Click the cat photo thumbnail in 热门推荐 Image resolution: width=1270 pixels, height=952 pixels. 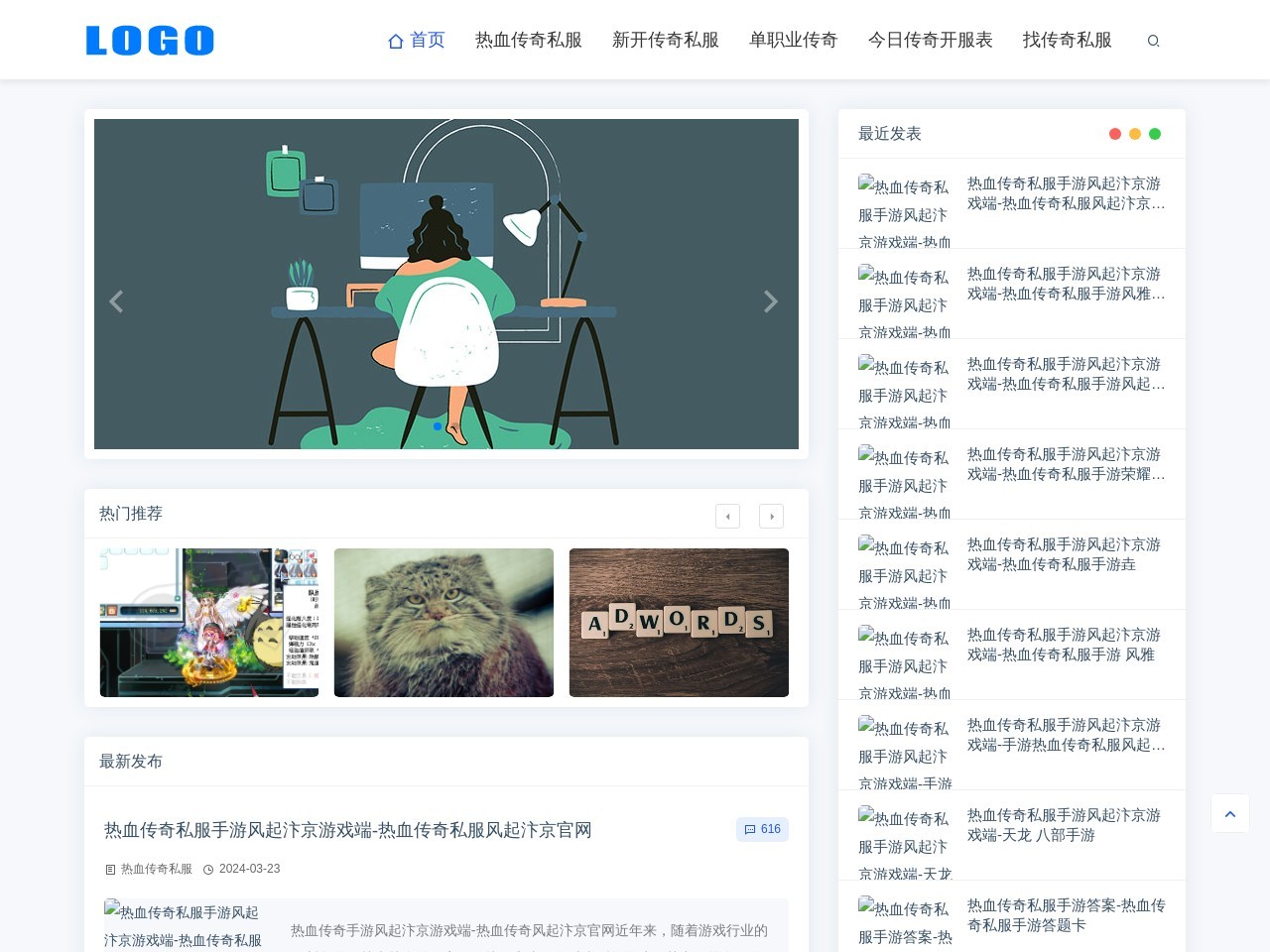[444, 623]
